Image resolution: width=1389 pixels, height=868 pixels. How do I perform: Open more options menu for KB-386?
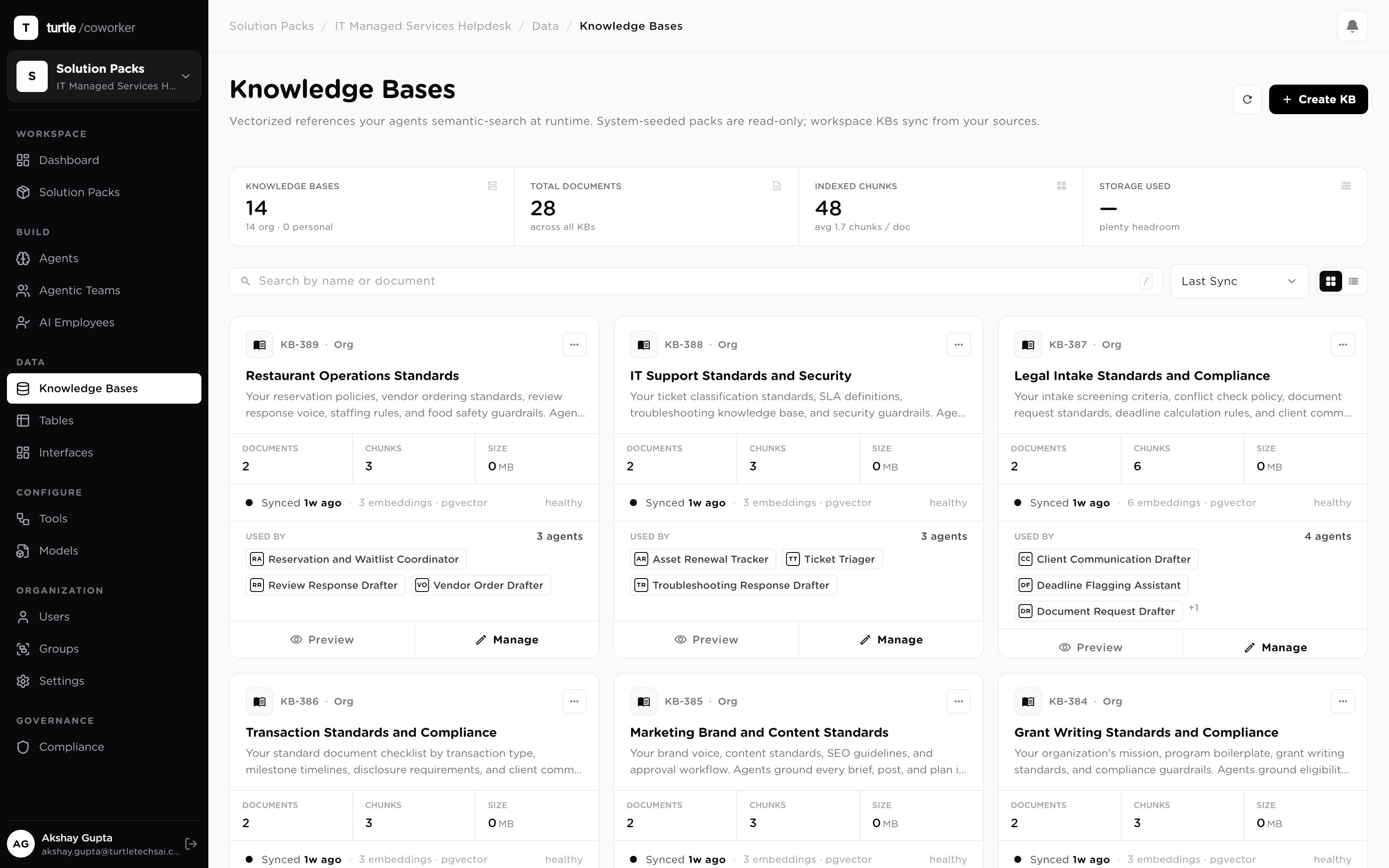pos(574,701)
